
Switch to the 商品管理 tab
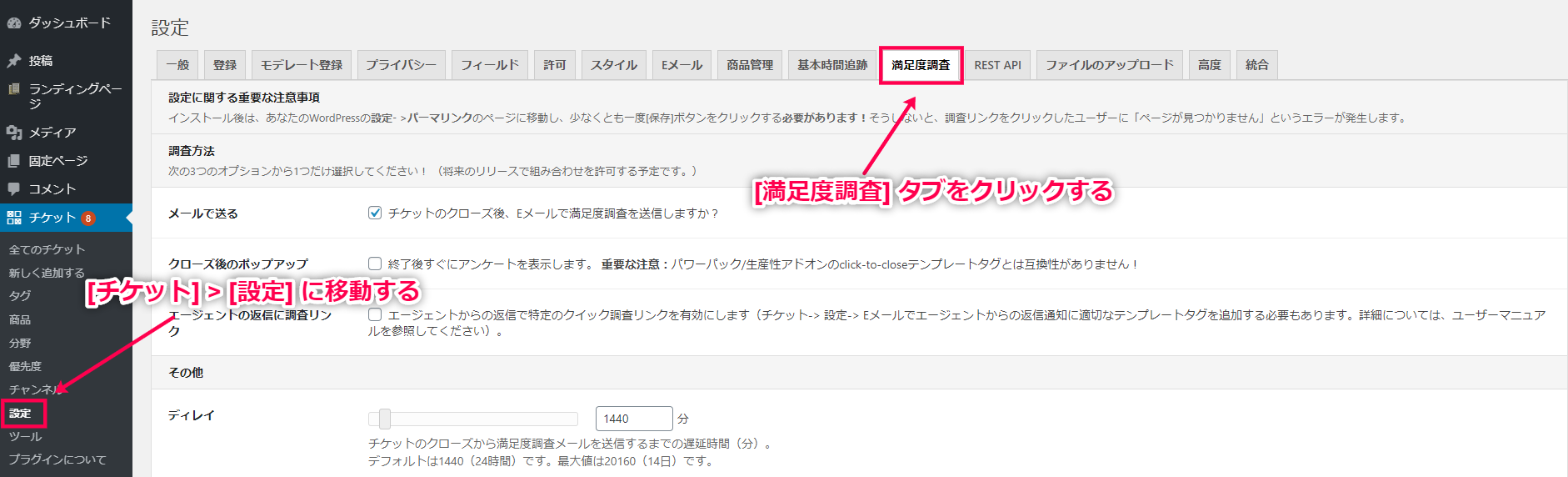tap(750, 65)
